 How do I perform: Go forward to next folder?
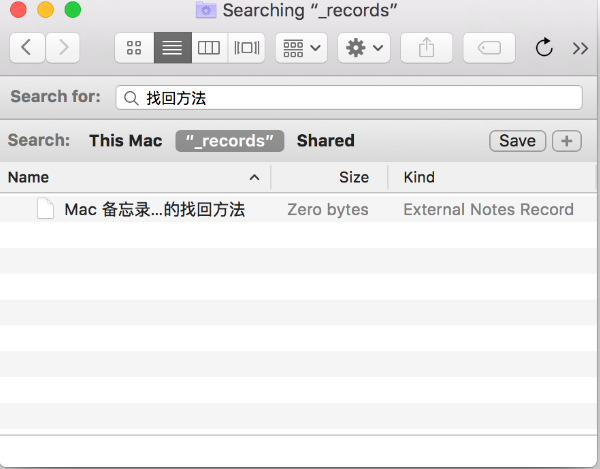[63, 47]
